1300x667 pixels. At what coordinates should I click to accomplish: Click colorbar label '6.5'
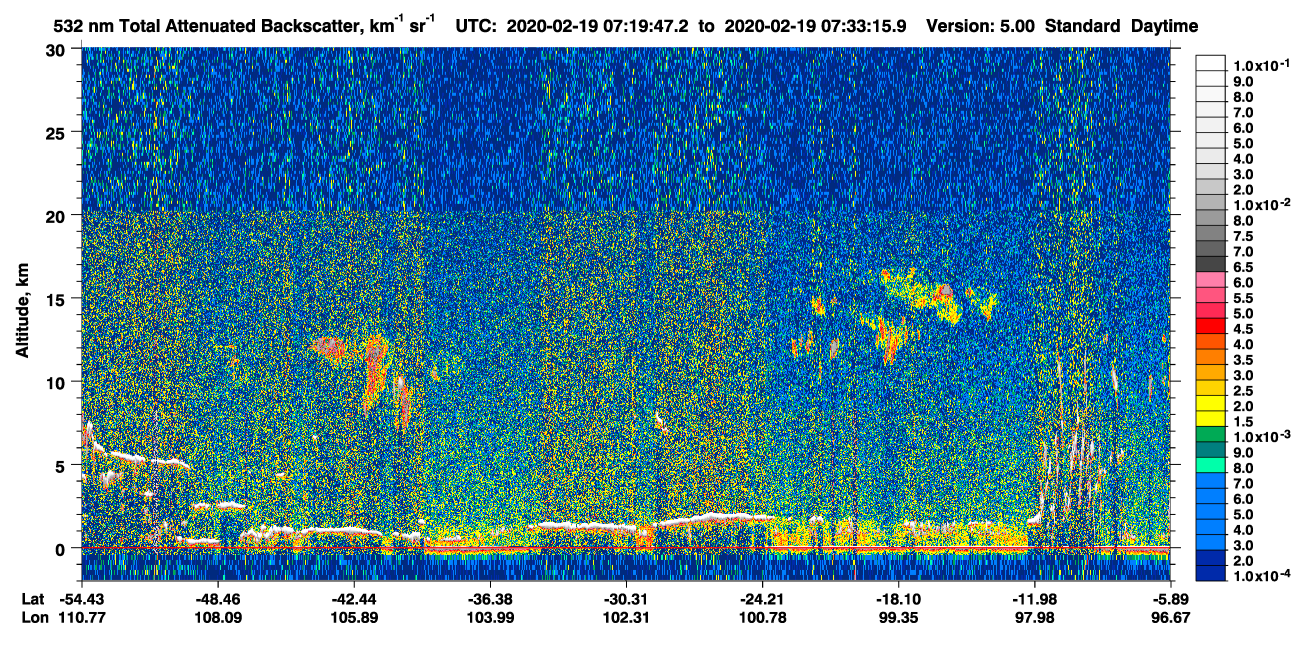[1243, 267]
